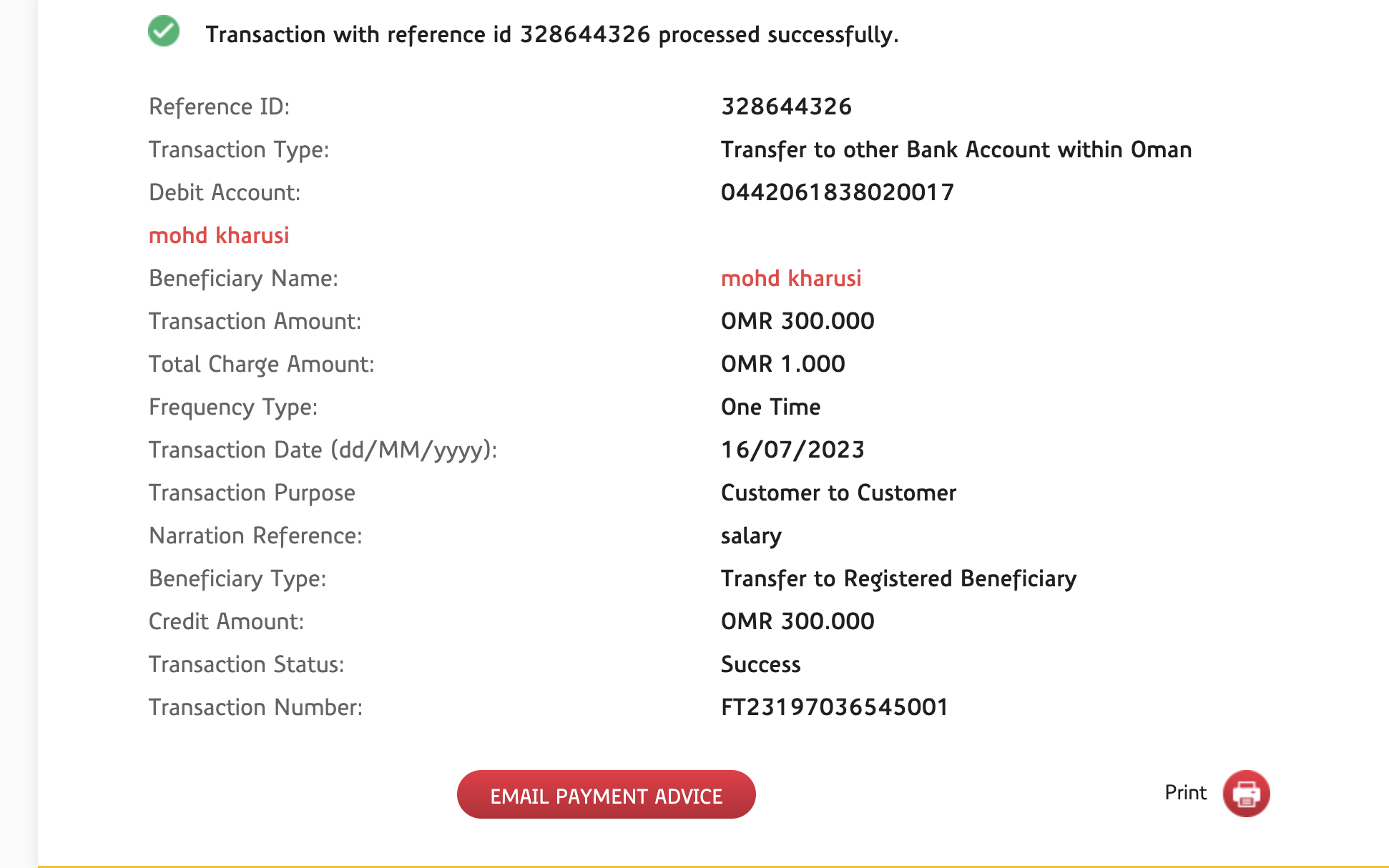This screenshot has width=1389, height=868.
Task: Click the transaction number FT23197036545001
Action: (x=835, y=707)
